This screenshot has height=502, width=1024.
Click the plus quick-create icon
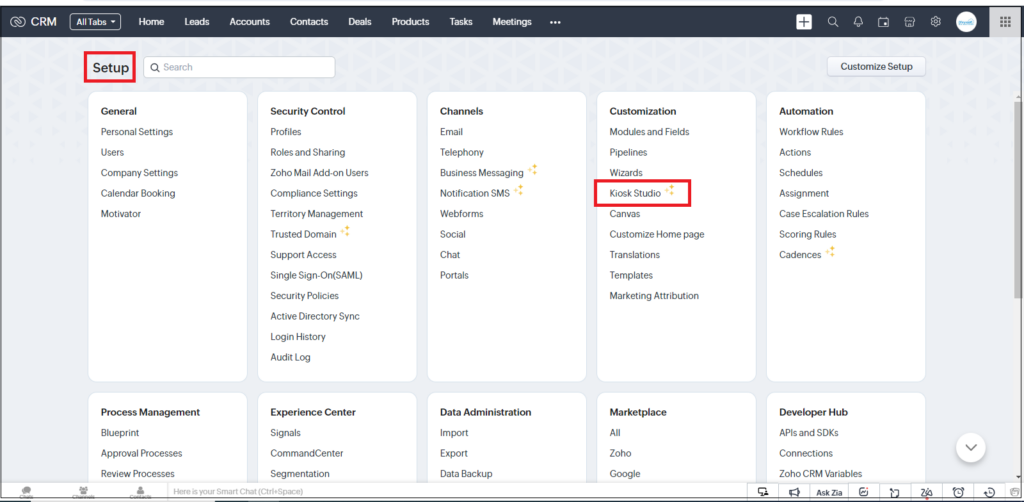point(804,22)
